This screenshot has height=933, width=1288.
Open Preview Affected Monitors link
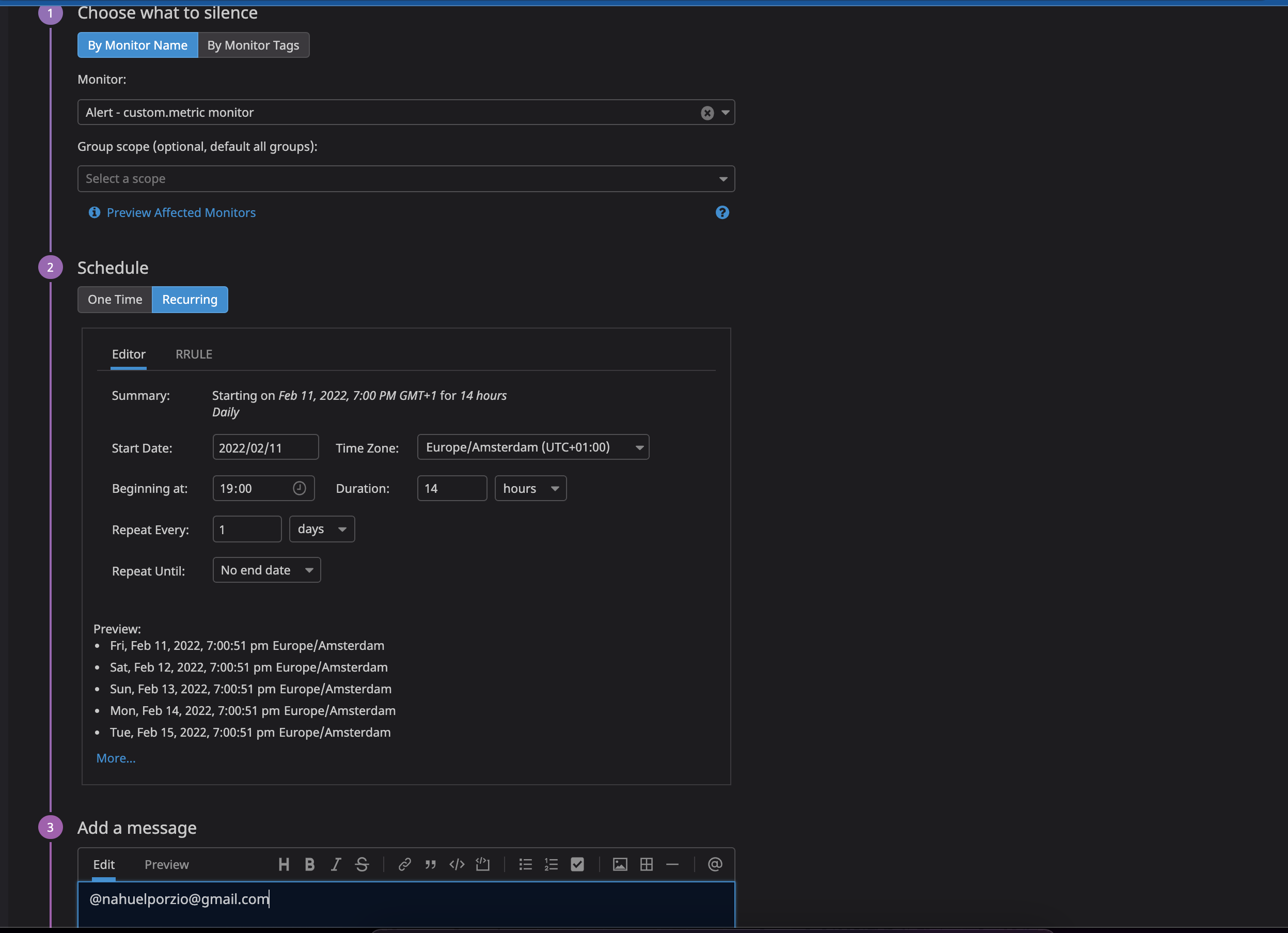(181, 212)
